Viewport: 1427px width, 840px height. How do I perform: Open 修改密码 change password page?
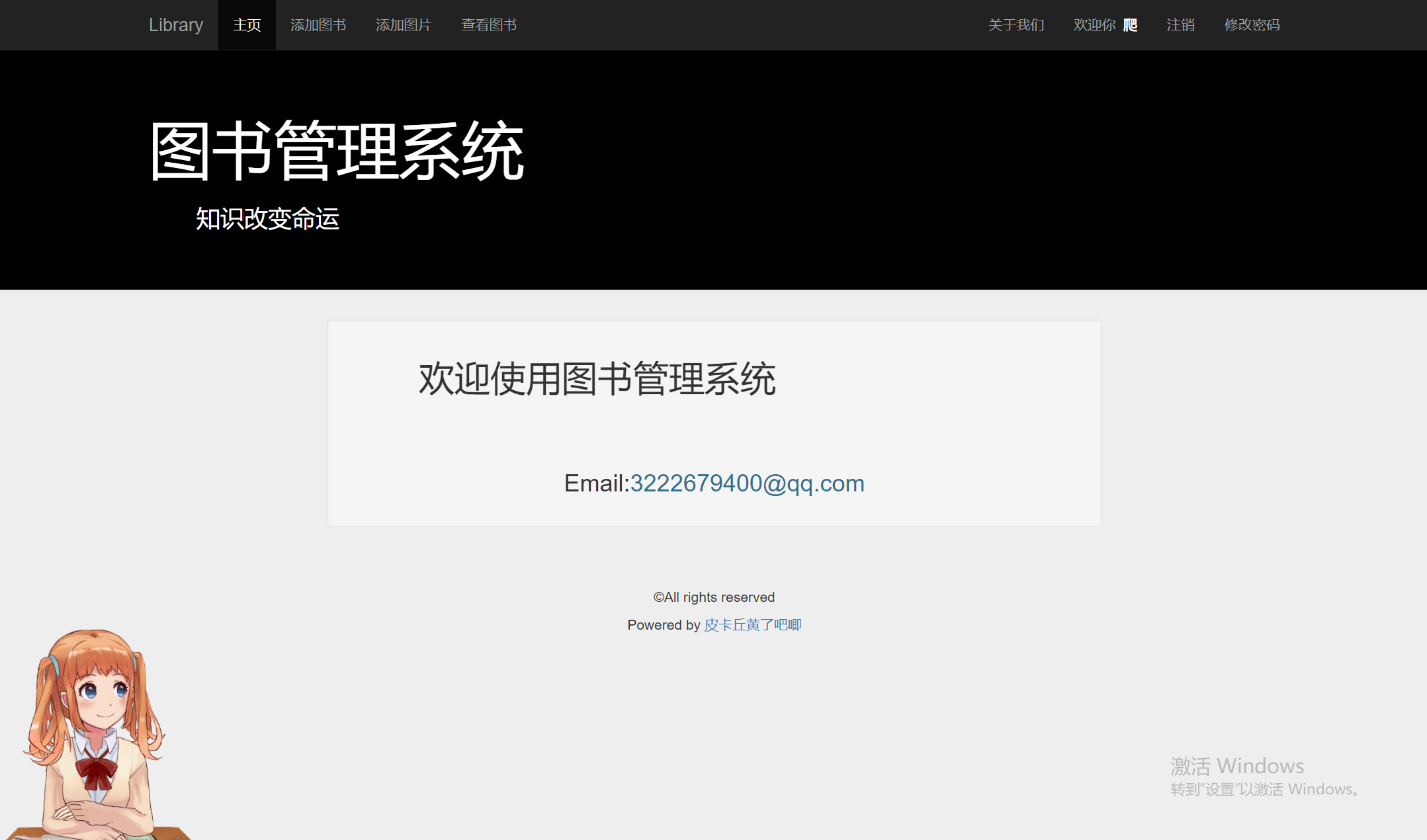point(1252,25)
